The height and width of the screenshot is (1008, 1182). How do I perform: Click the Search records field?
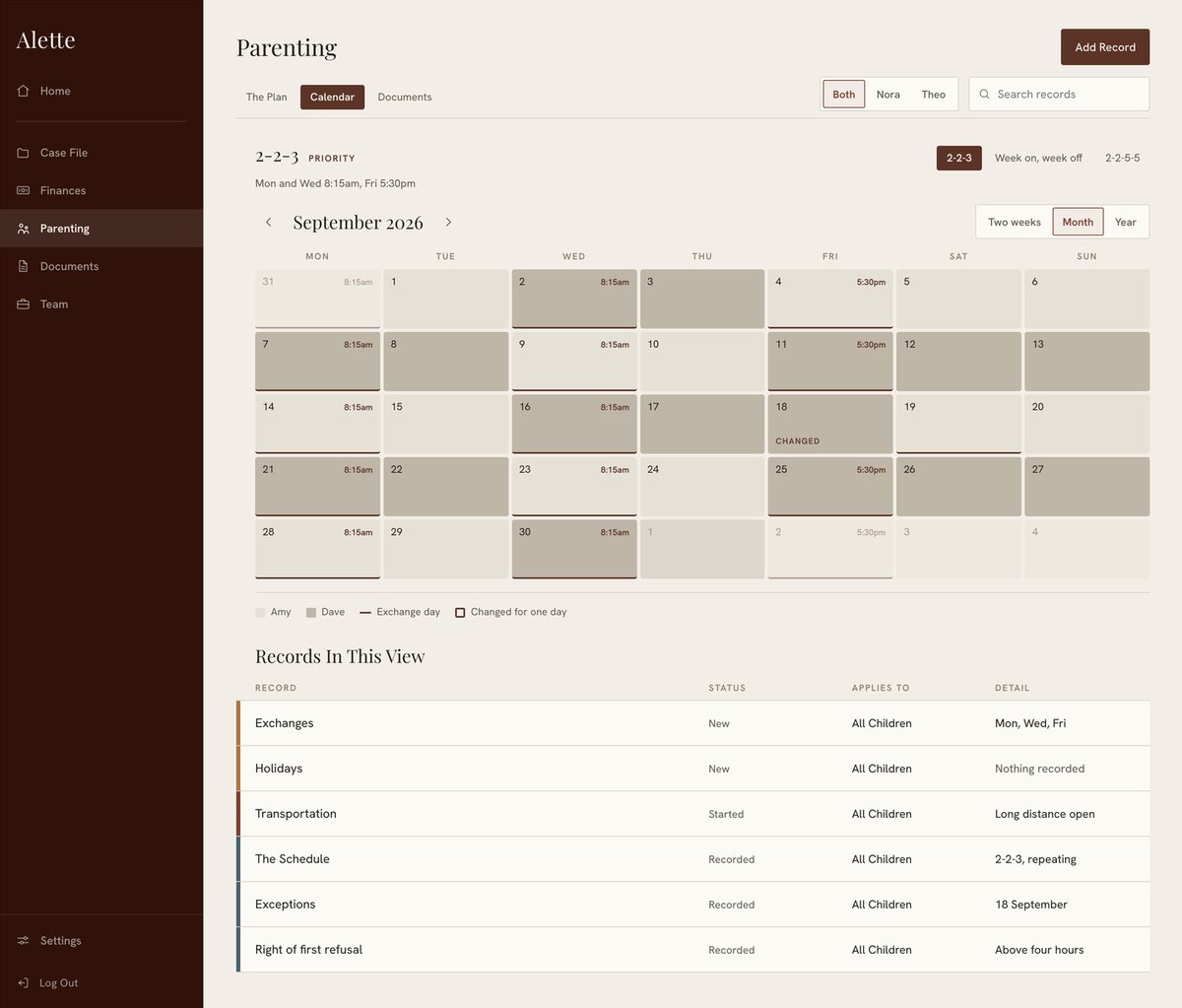tap(1059, 95)
